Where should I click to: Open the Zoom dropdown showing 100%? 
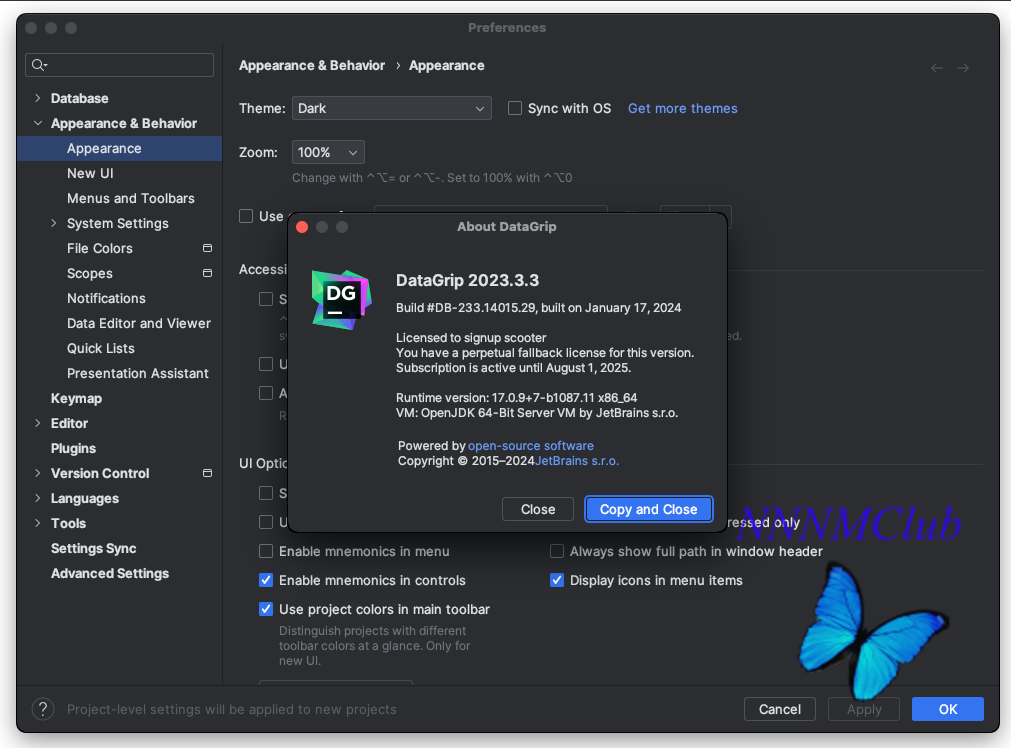[328, 152]
